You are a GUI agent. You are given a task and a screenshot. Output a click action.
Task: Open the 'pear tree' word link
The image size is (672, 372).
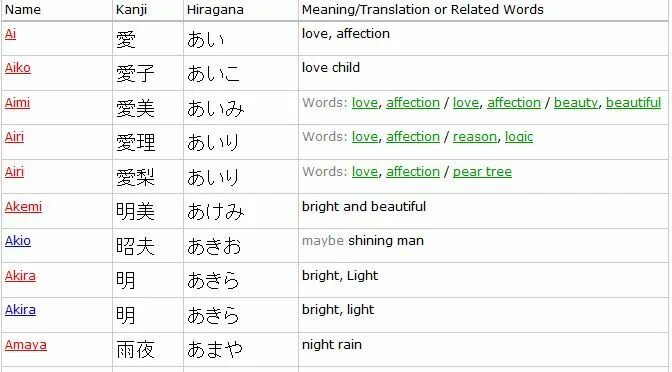(x=482, y=172)
